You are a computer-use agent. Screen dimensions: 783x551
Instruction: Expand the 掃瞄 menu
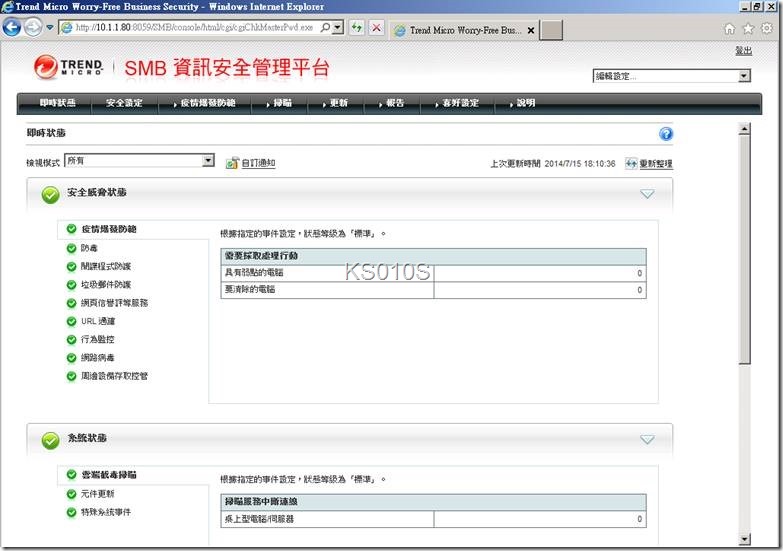point(279,103)
